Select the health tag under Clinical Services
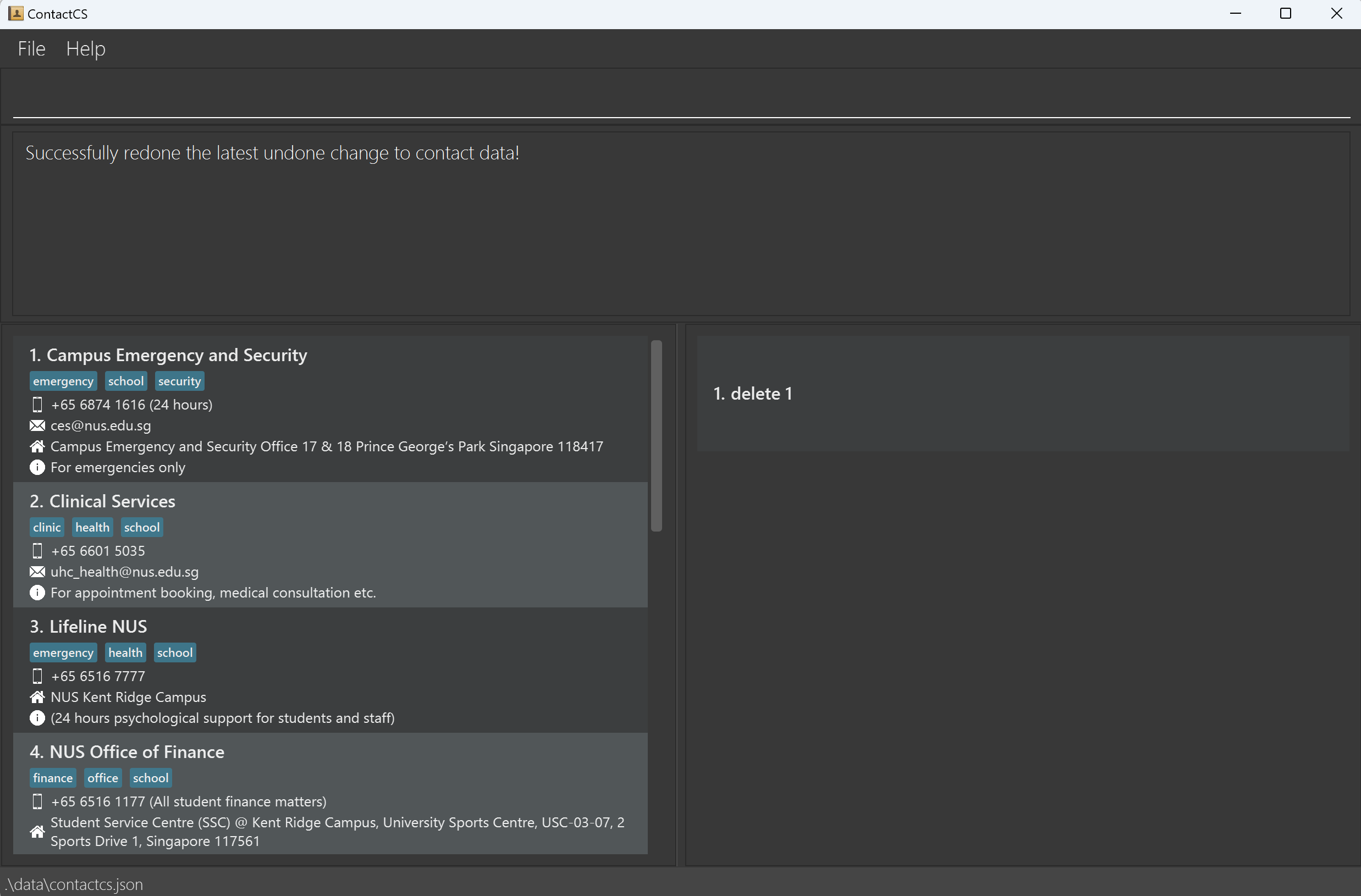 92,527
